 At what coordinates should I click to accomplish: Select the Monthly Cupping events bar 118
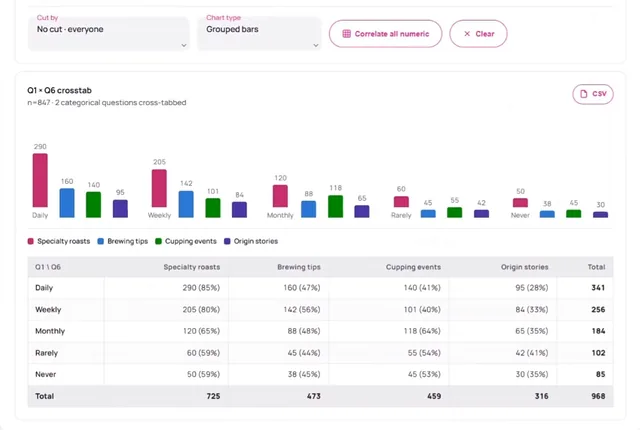336,206
